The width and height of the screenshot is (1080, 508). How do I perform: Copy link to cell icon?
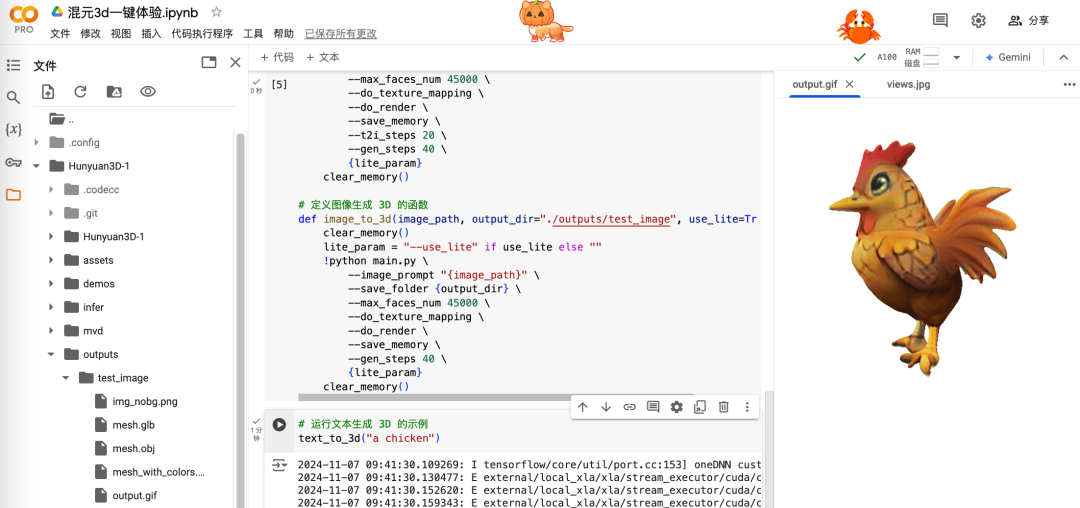[630, 407]
